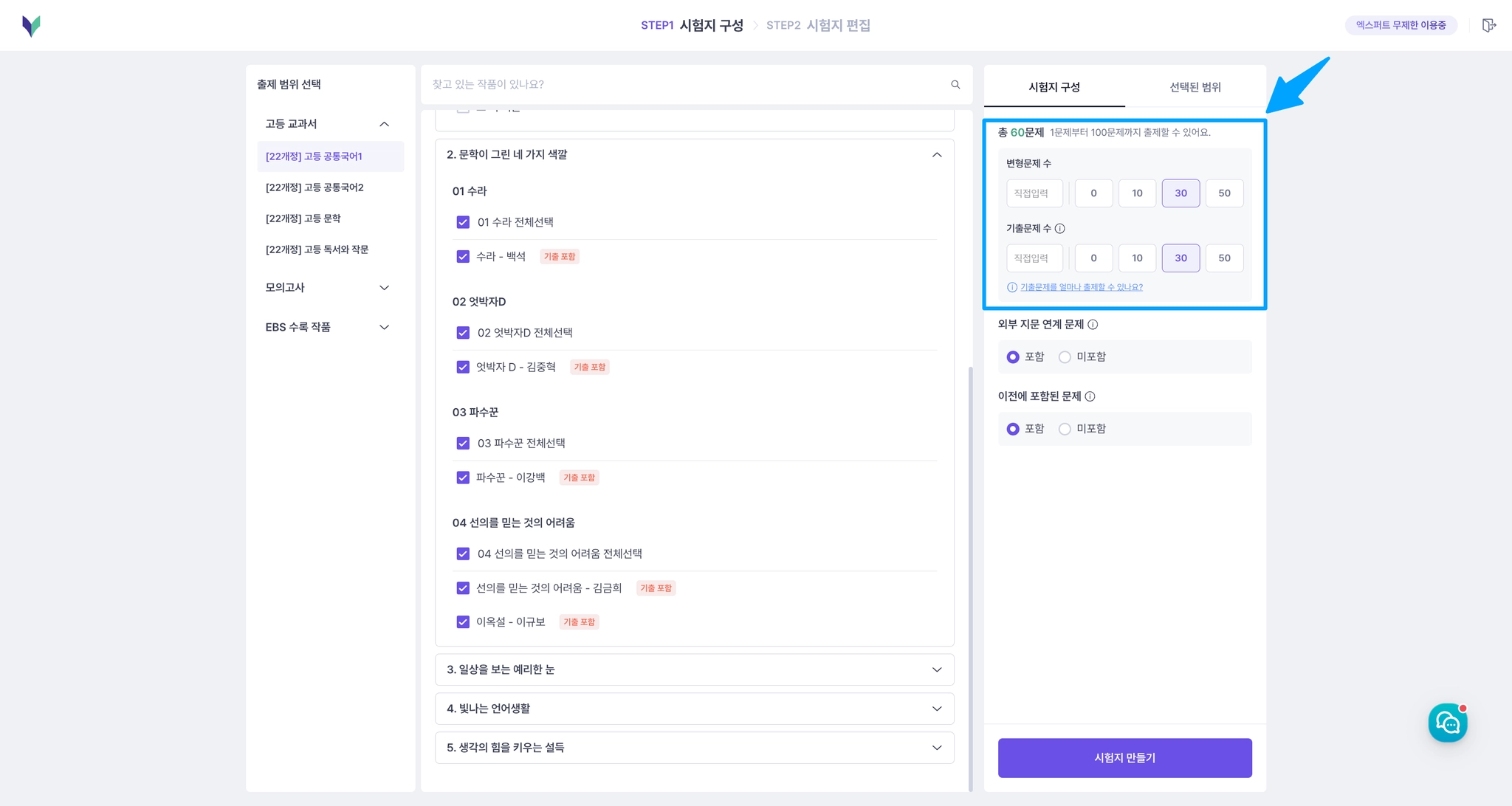Open 기출문제를 얼마나 출제할 수 있나요 link
This screenshot has height=806, width=1512.
[1081, 287]
